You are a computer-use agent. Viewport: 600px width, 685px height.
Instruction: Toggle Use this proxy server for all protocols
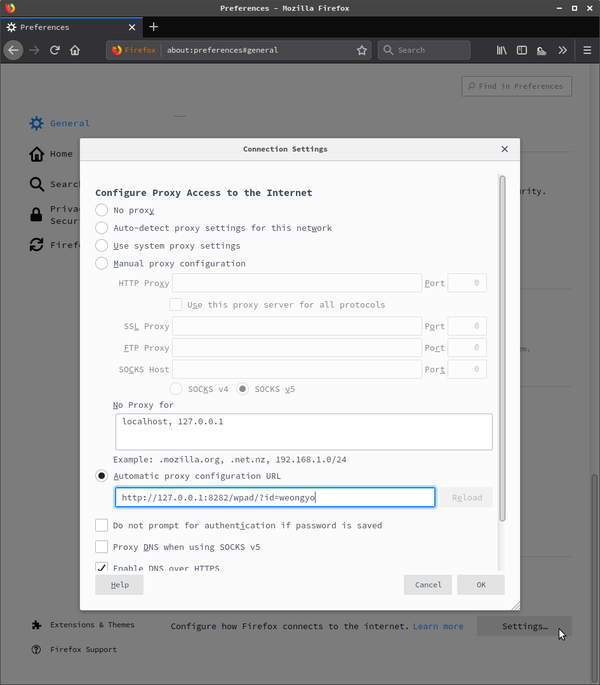point(176,304)
